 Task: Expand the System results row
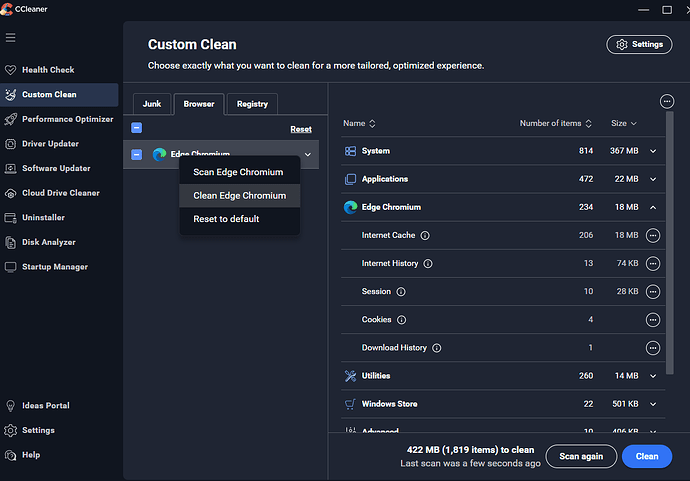[x=653, y=151]
